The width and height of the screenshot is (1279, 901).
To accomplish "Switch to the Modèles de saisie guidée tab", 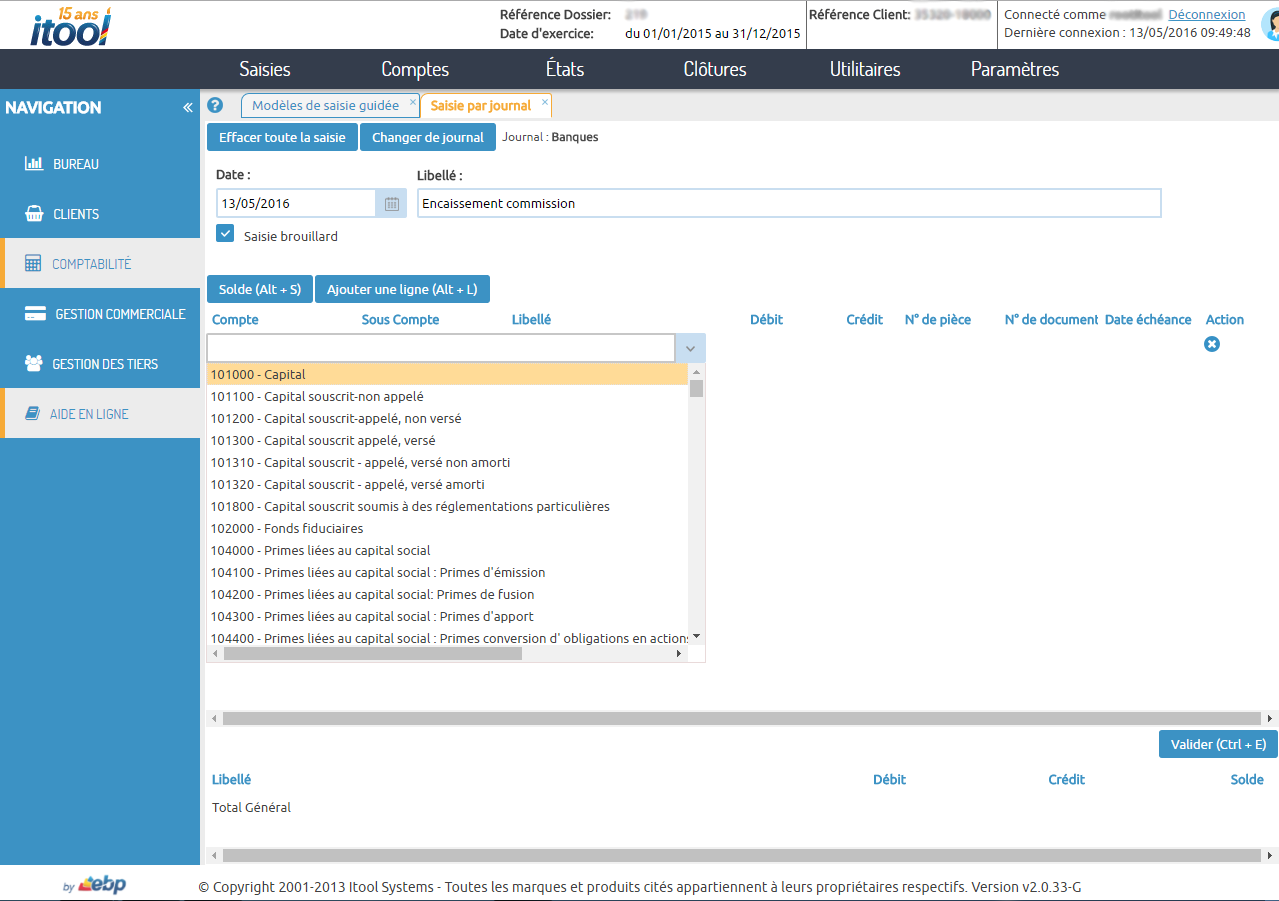I will tap(325, 105).
